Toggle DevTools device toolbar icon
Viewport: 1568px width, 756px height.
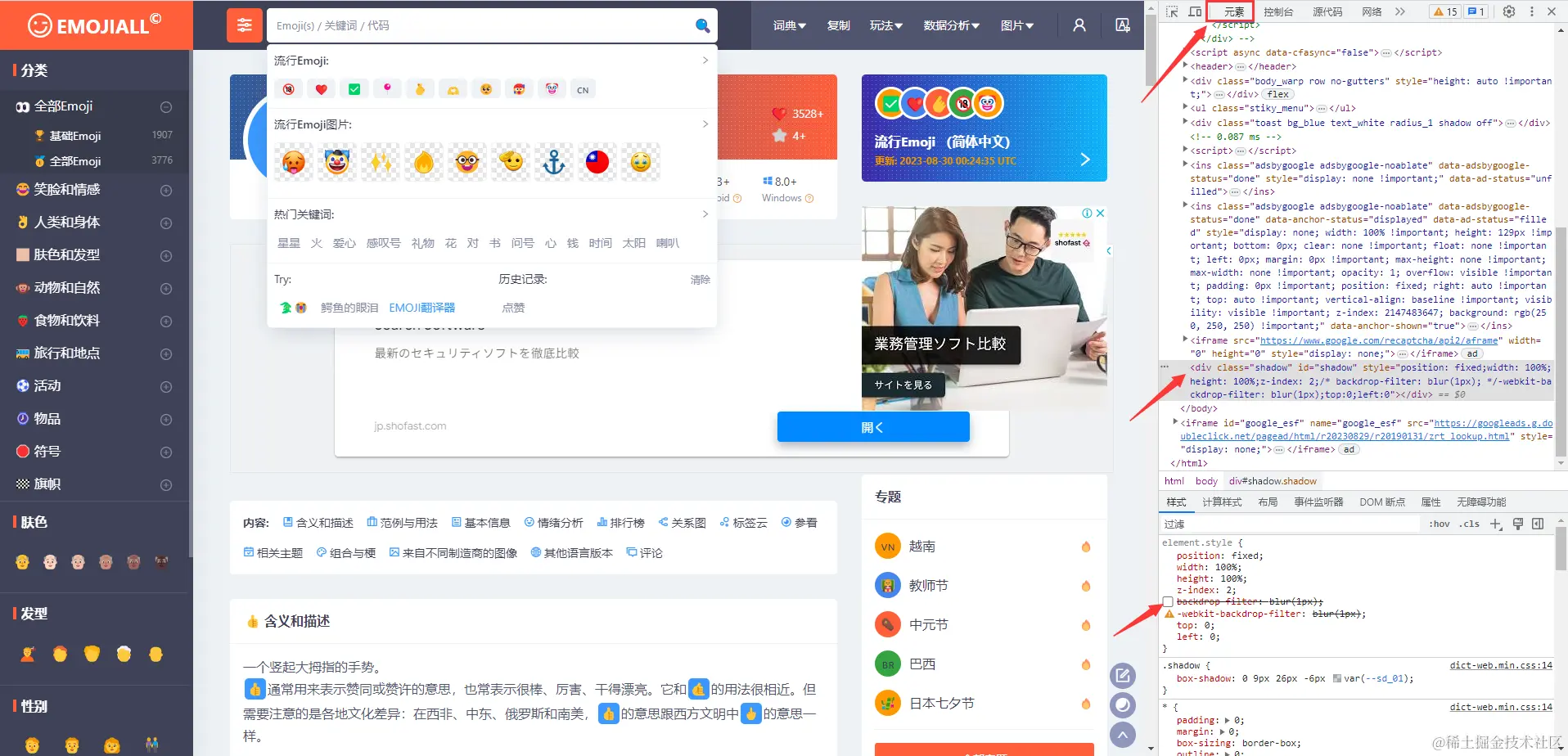click(x=1195, y=11)
